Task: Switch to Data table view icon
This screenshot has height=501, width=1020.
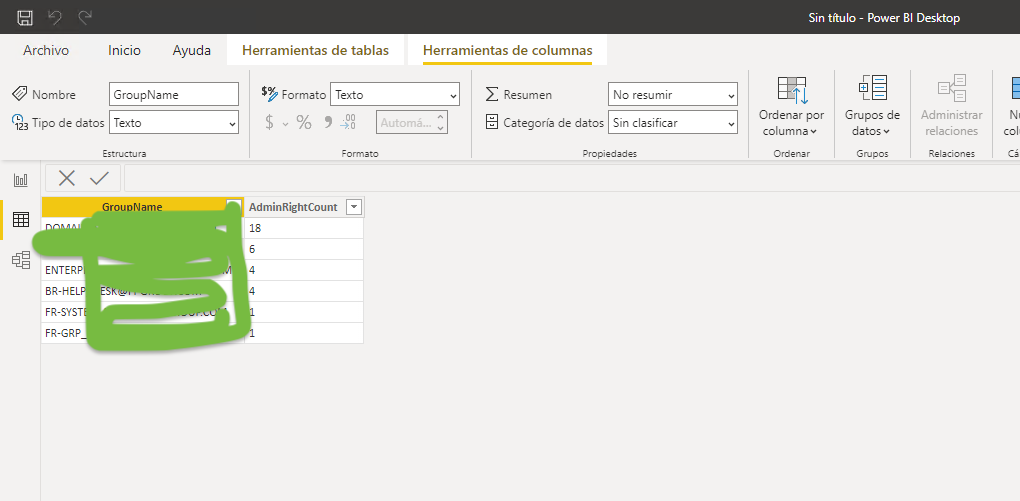Action: pos(20,220)
